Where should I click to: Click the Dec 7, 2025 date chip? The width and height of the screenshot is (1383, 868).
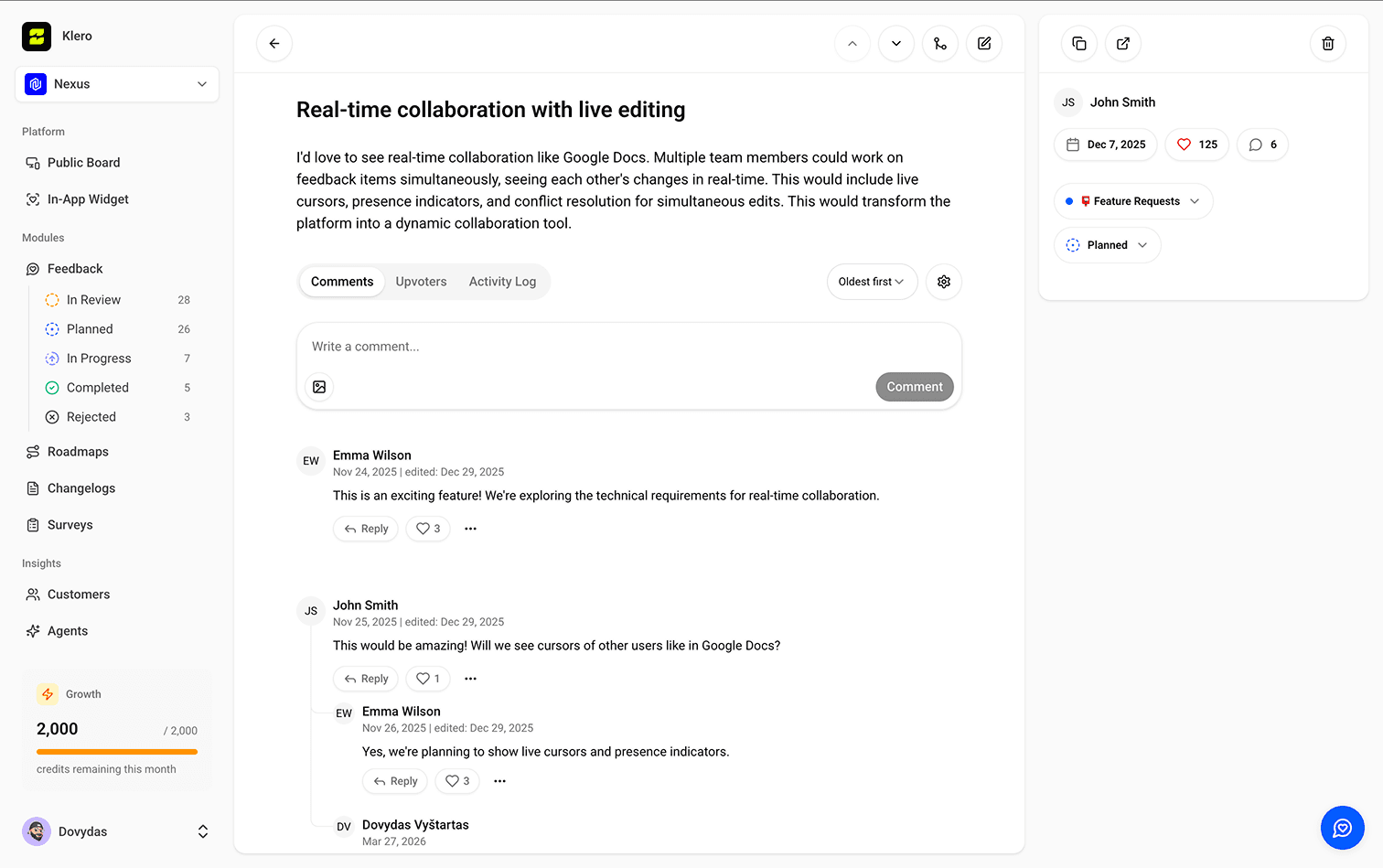[1106, 145]
